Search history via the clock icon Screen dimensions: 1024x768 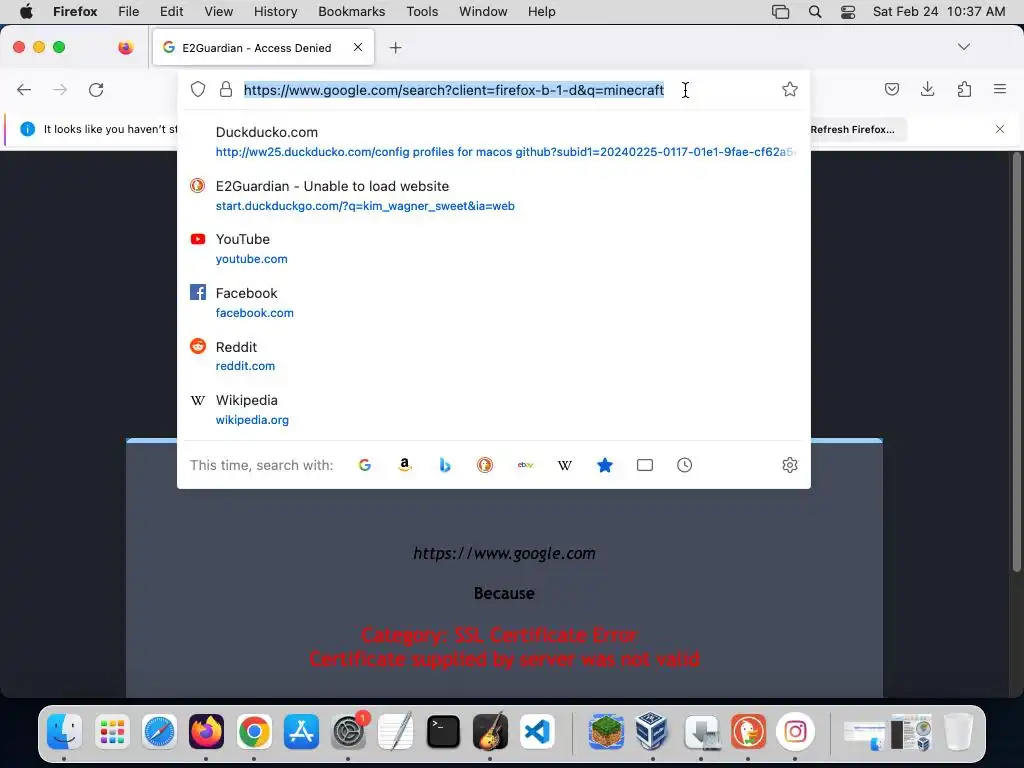click(x=684, y=465)
